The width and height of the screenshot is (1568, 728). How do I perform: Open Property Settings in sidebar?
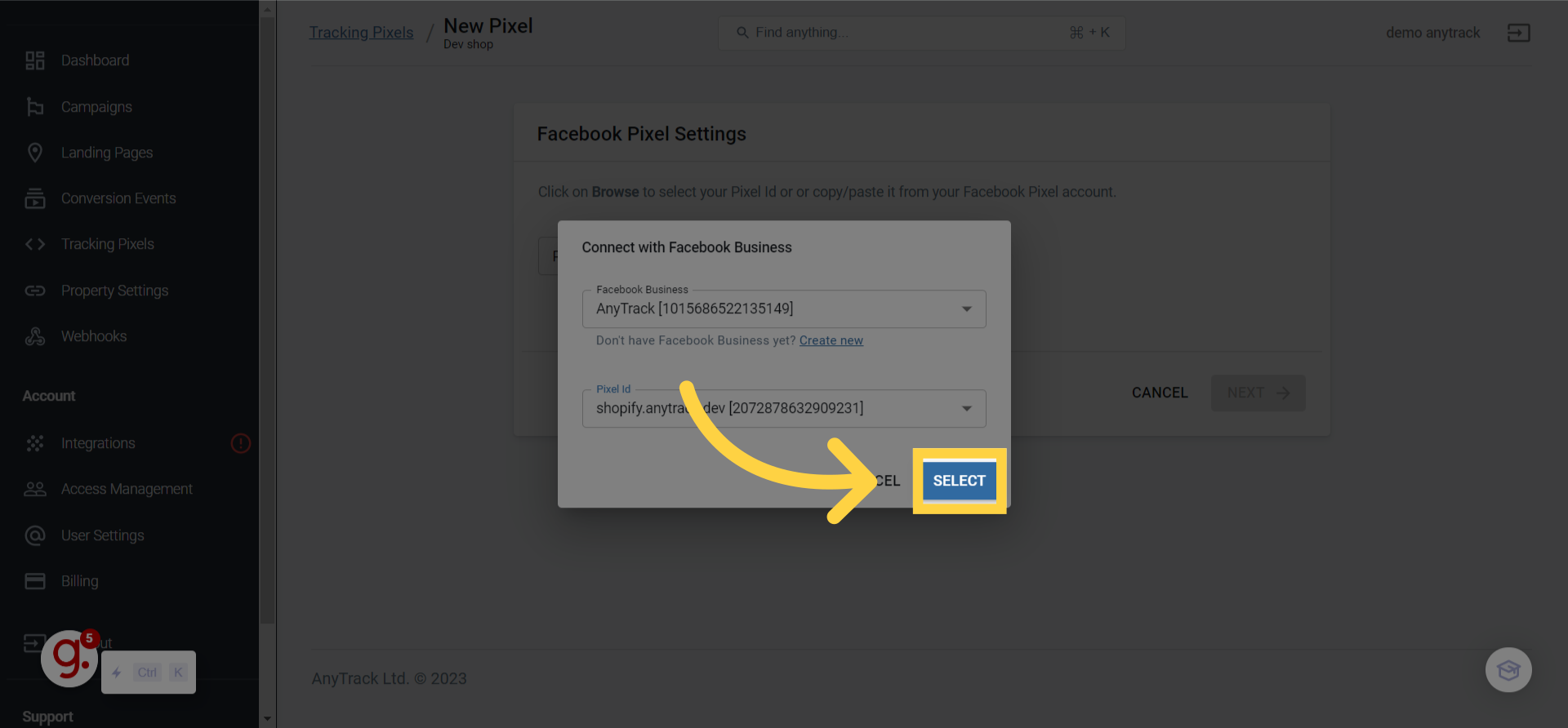tap(114, 291)
